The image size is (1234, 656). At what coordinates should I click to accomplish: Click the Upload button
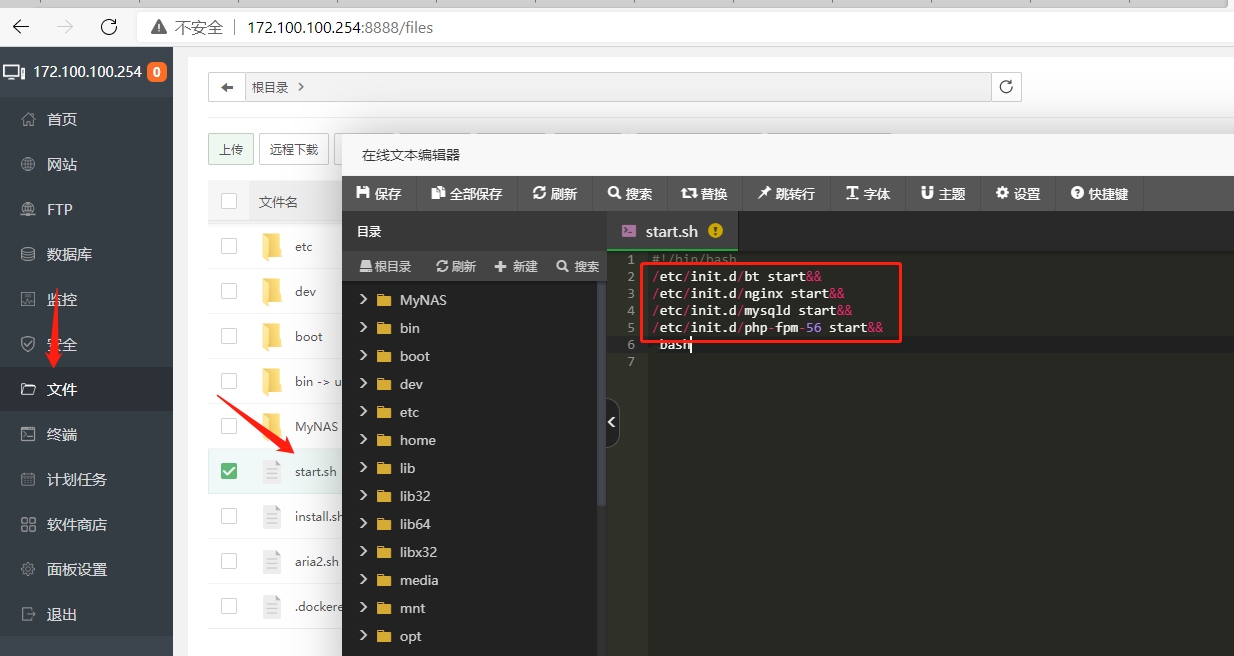[231, 149]
